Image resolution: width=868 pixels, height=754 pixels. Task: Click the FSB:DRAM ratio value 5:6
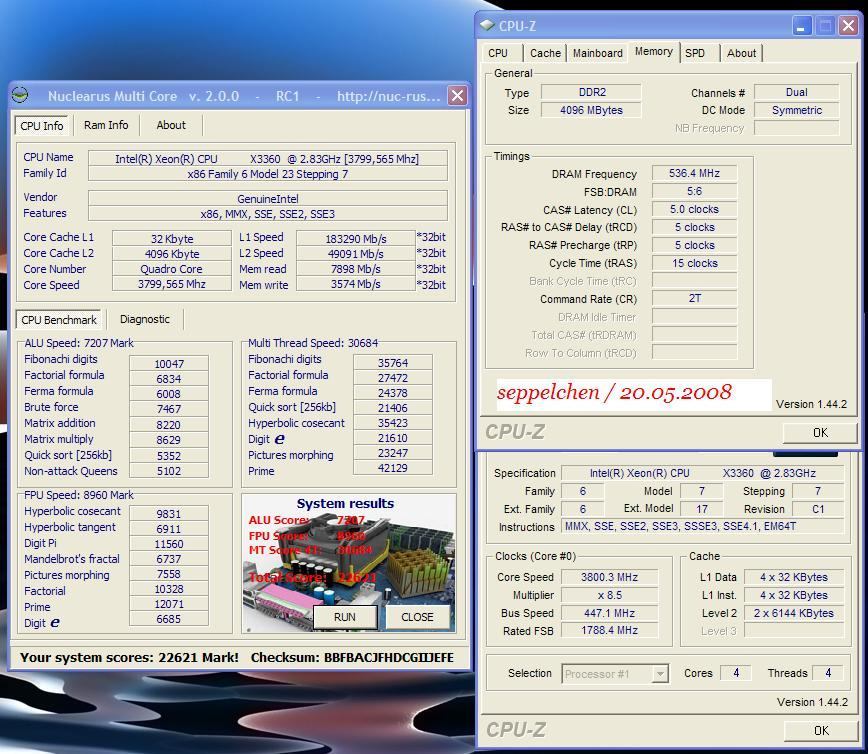(694, 192)
